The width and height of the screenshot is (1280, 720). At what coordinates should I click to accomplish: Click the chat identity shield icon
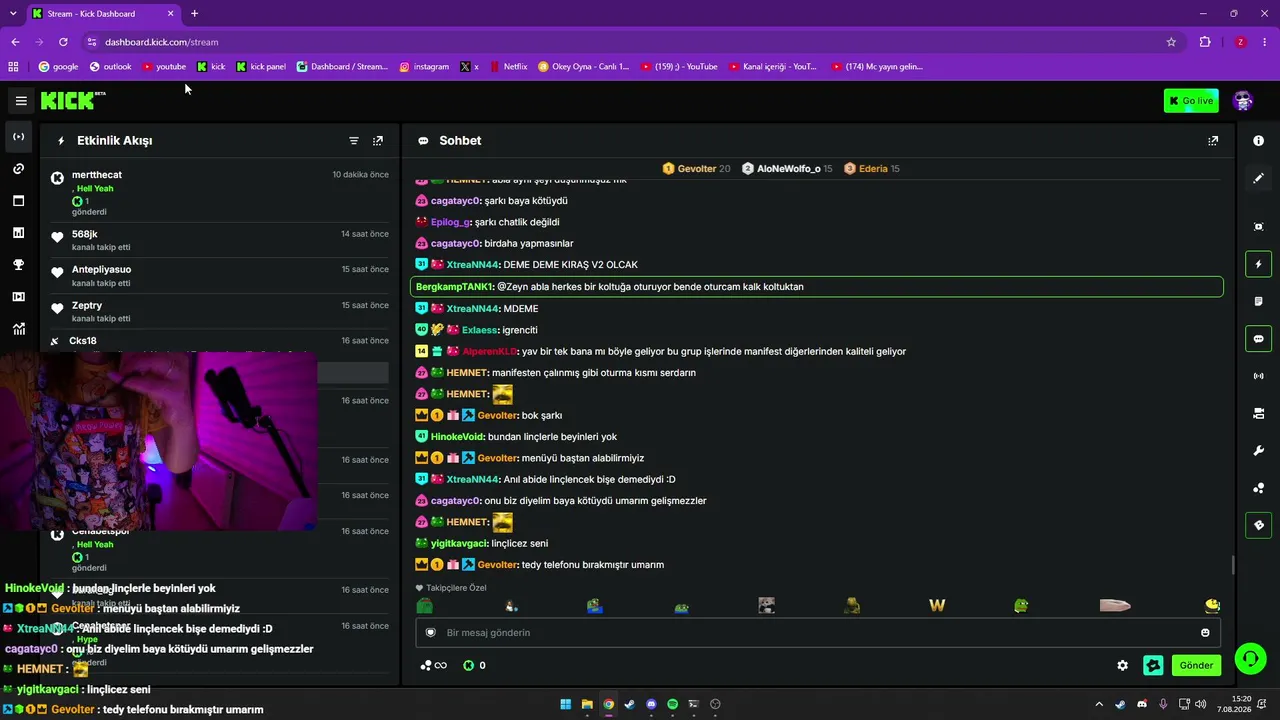431,633
